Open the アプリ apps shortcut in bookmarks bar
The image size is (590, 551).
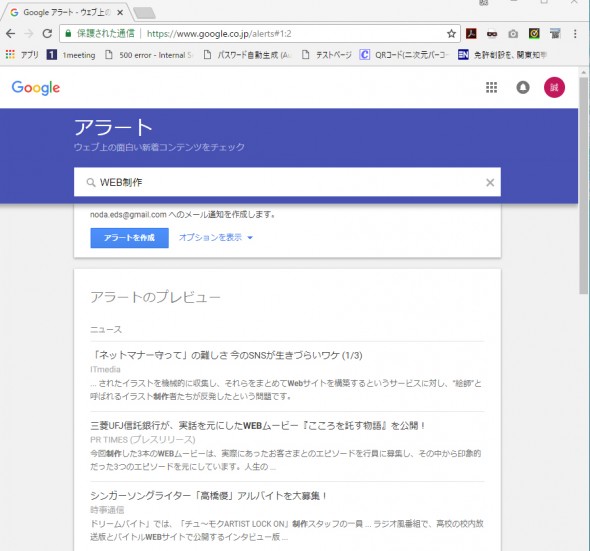pos(22,55)
